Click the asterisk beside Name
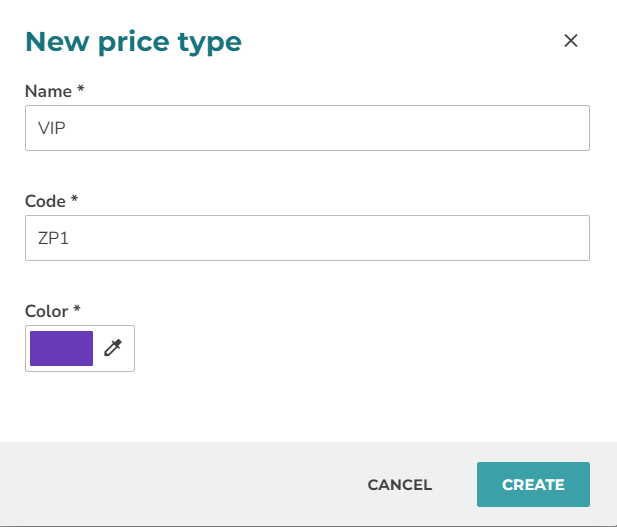Image resolution: width=617 pixels, height=527 pixels. [x=81, y=88]
